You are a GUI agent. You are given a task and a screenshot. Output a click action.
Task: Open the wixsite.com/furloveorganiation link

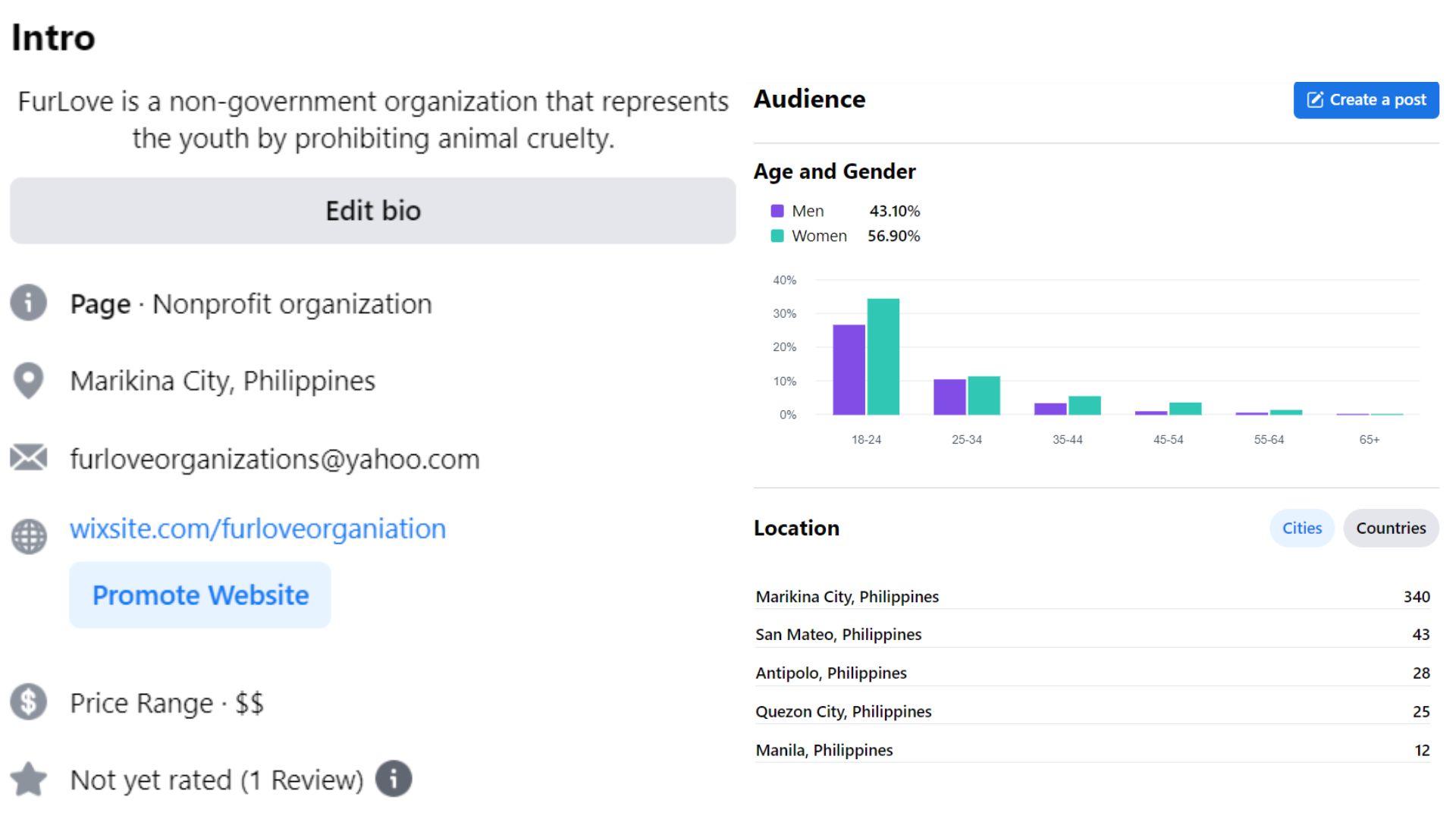coord(258,529)
